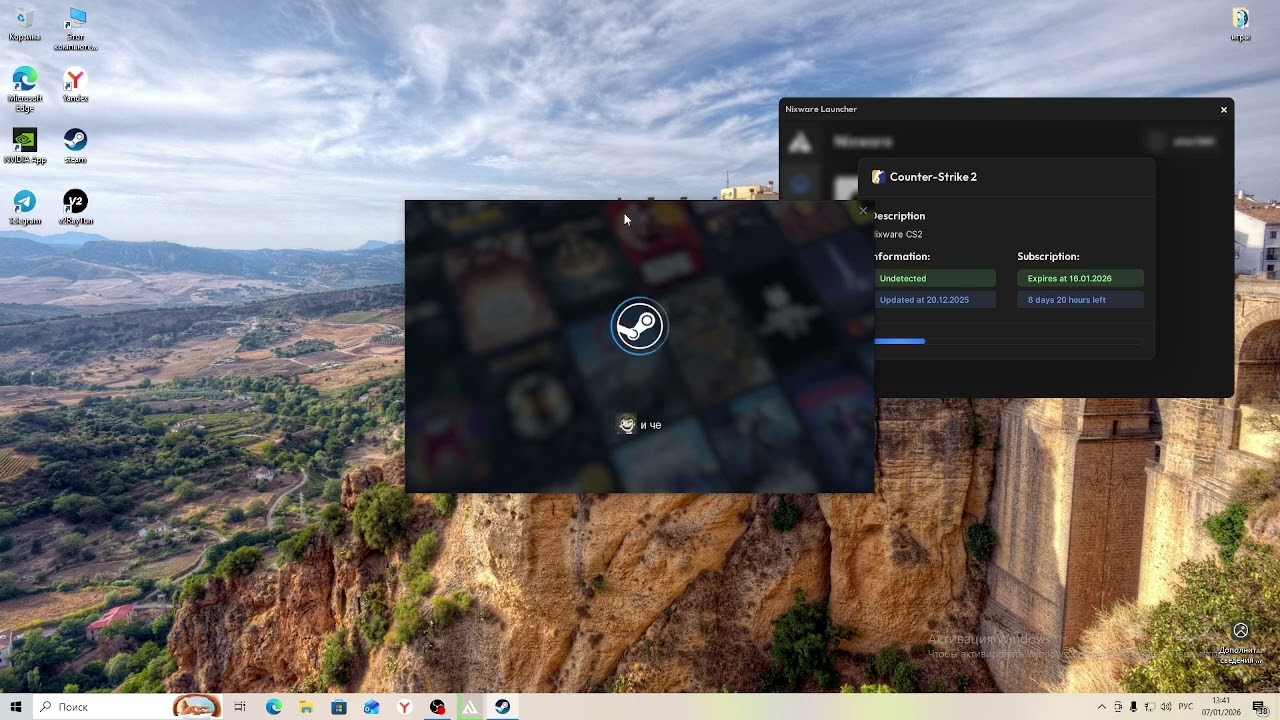
Task: Open Microsoft Edge from the taskbar
Action: click(274, 707)
